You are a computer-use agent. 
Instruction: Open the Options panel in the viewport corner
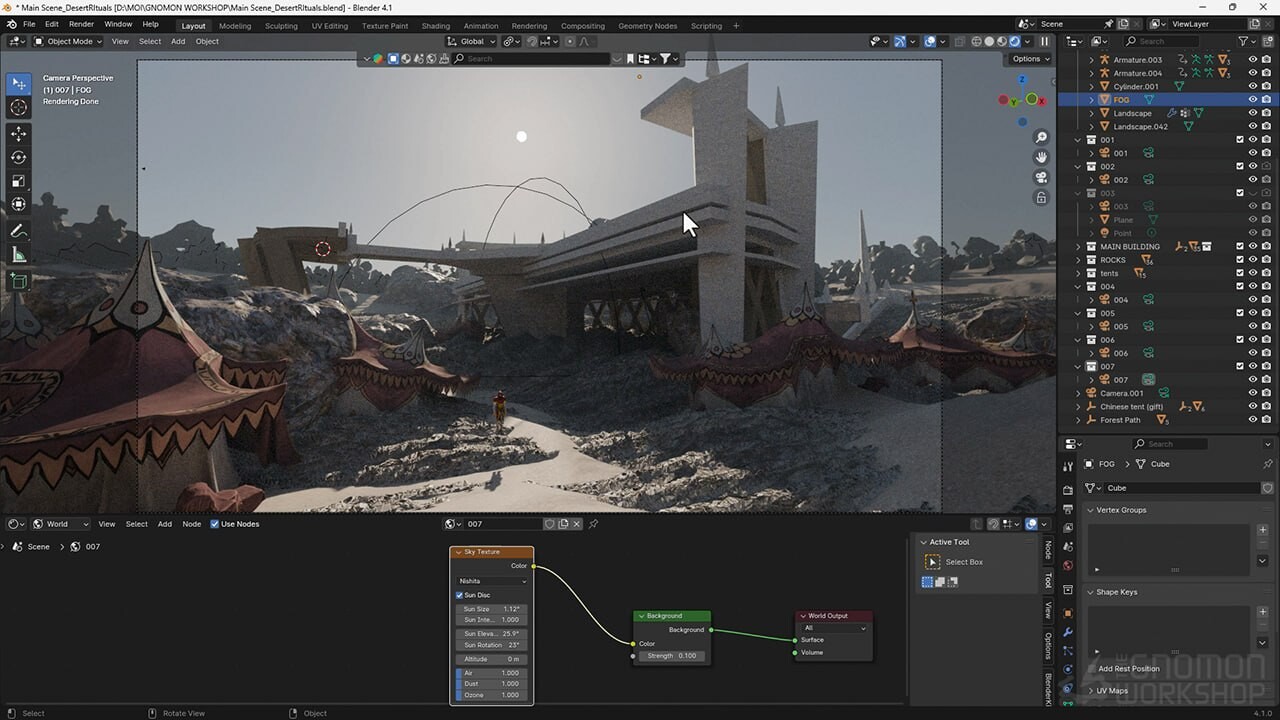coord(1028,59)
